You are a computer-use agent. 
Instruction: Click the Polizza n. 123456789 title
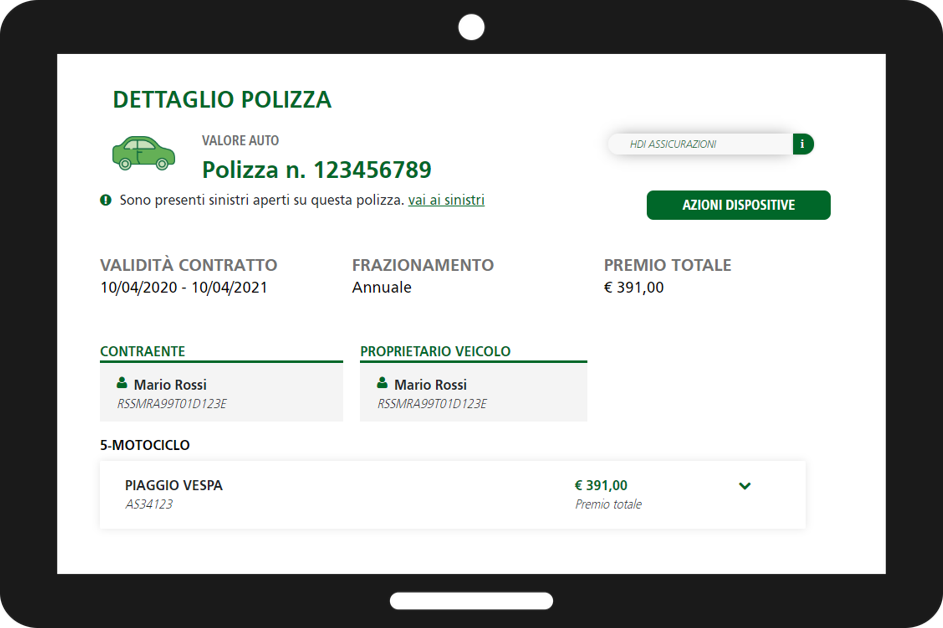click(x=316, y=169)
